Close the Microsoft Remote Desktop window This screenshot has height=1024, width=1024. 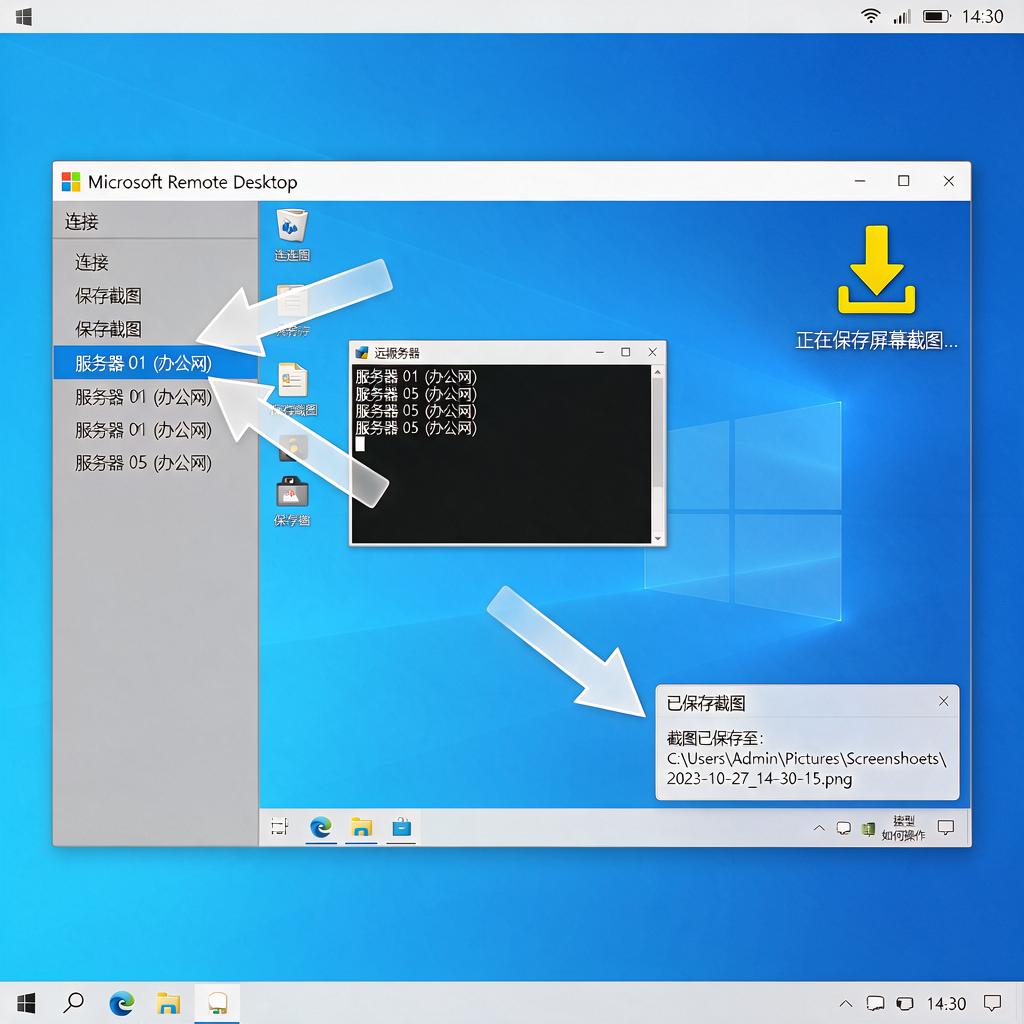point(949,181)
